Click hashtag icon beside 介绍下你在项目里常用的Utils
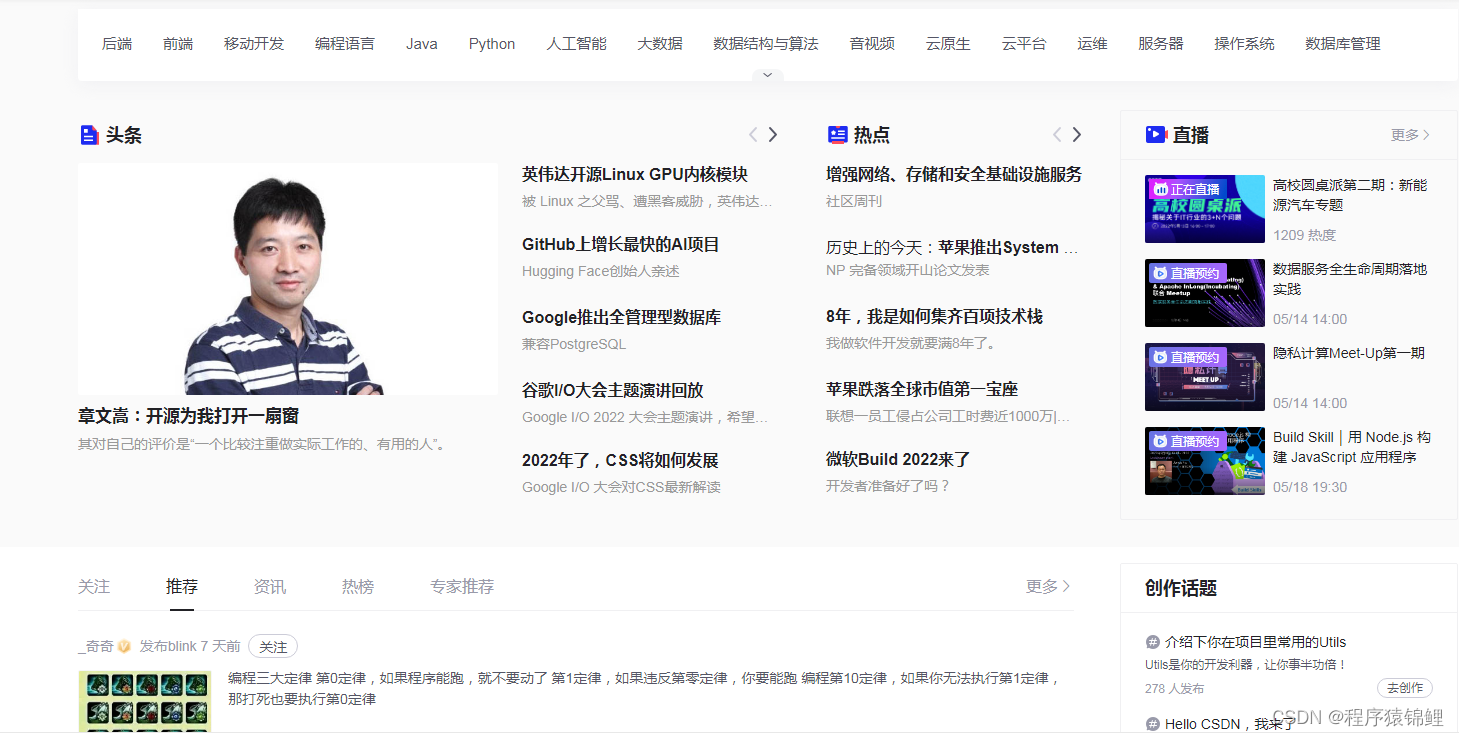Image resolution: width=1459 pixels, height=736 pixels. tap(1152, 642)
